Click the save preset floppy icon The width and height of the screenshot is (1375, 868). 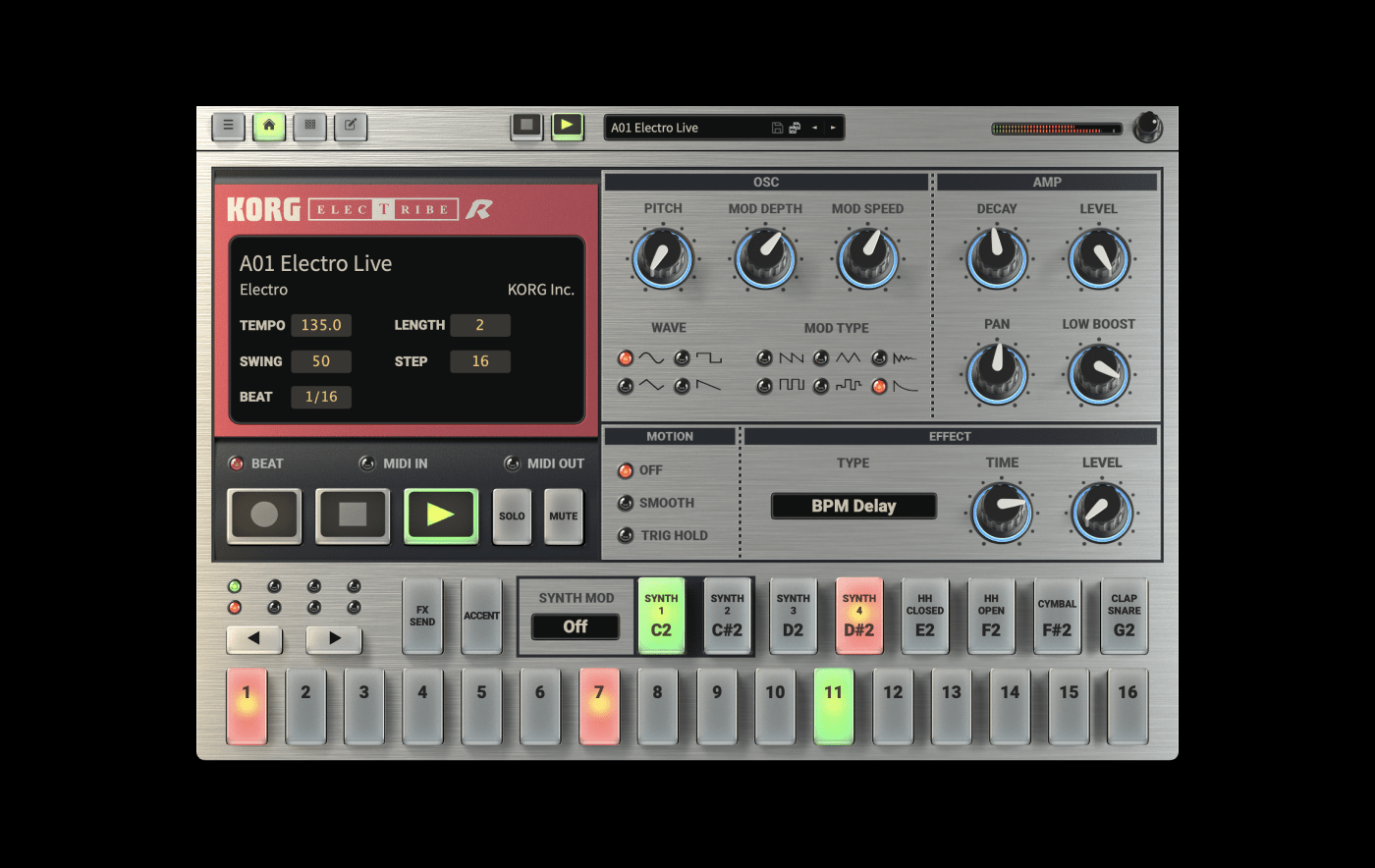click(777, 128)
